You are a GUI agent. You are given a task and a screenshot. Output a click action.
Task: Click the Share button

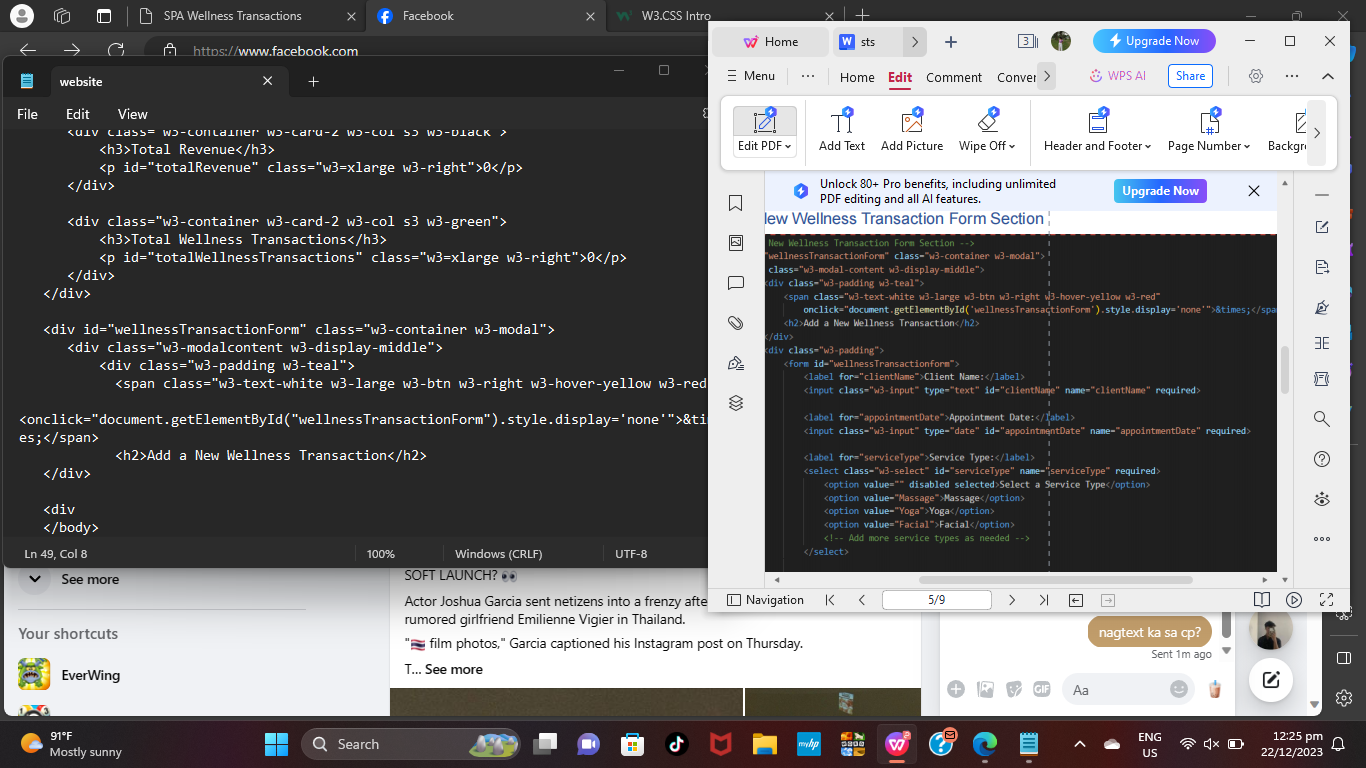[x=1190, y=76]
